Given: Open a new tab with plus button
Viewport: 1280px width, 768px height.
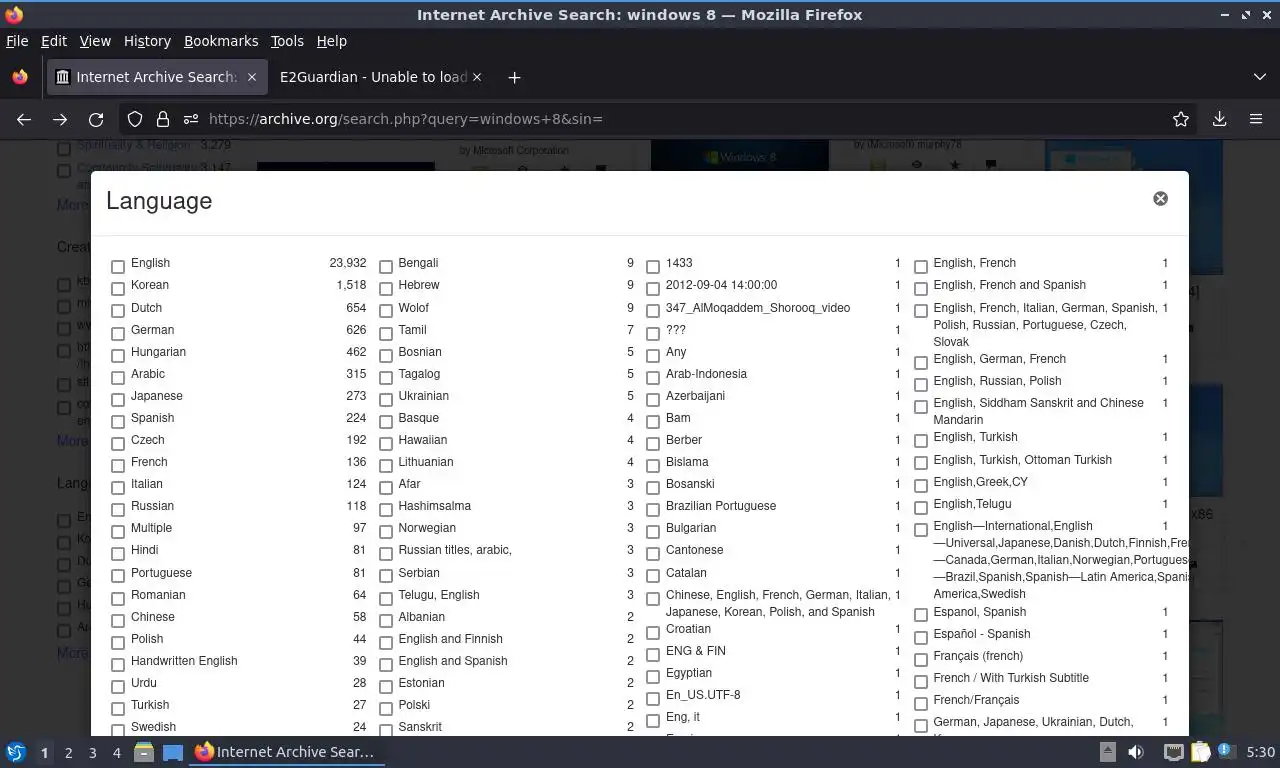Looking at the screenshot, I should point(514,77).
